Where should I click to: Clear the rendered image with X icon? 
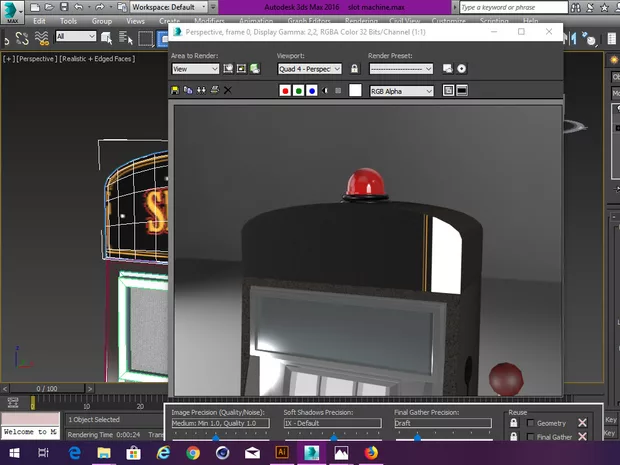[227, 90]
